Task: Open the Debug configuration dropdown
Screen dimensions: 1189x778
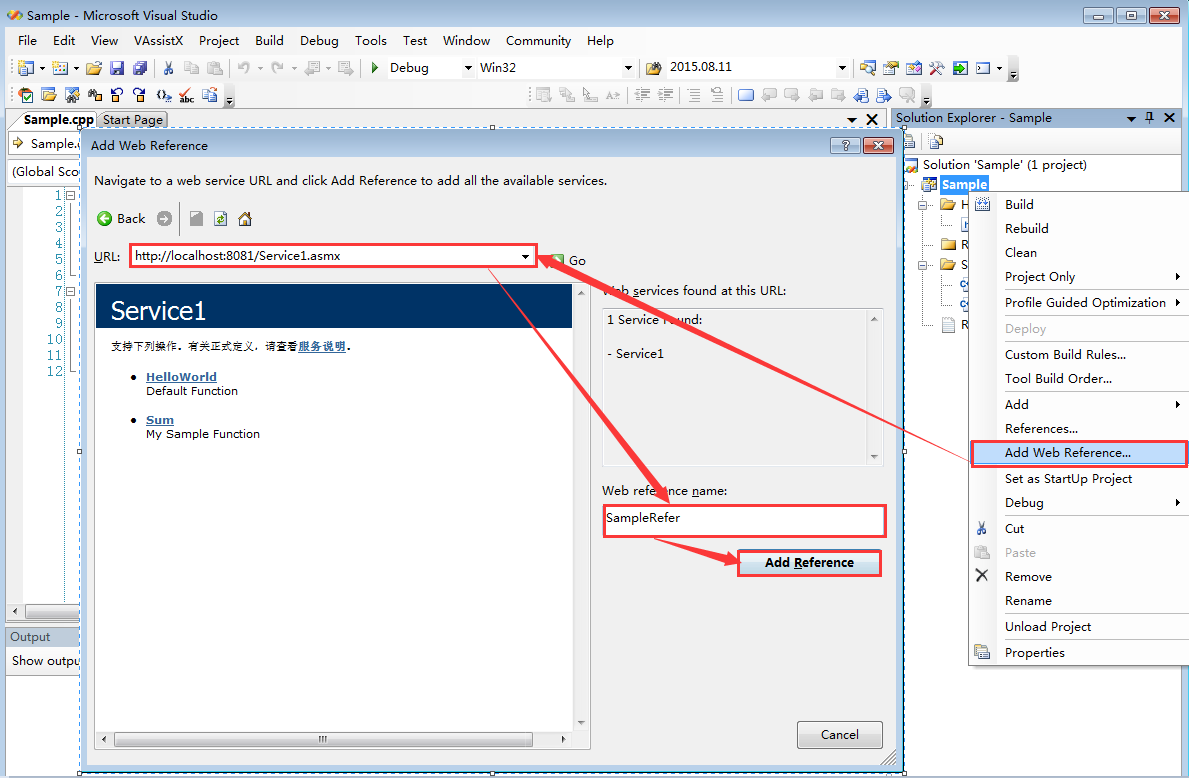Action: [468, 68]
